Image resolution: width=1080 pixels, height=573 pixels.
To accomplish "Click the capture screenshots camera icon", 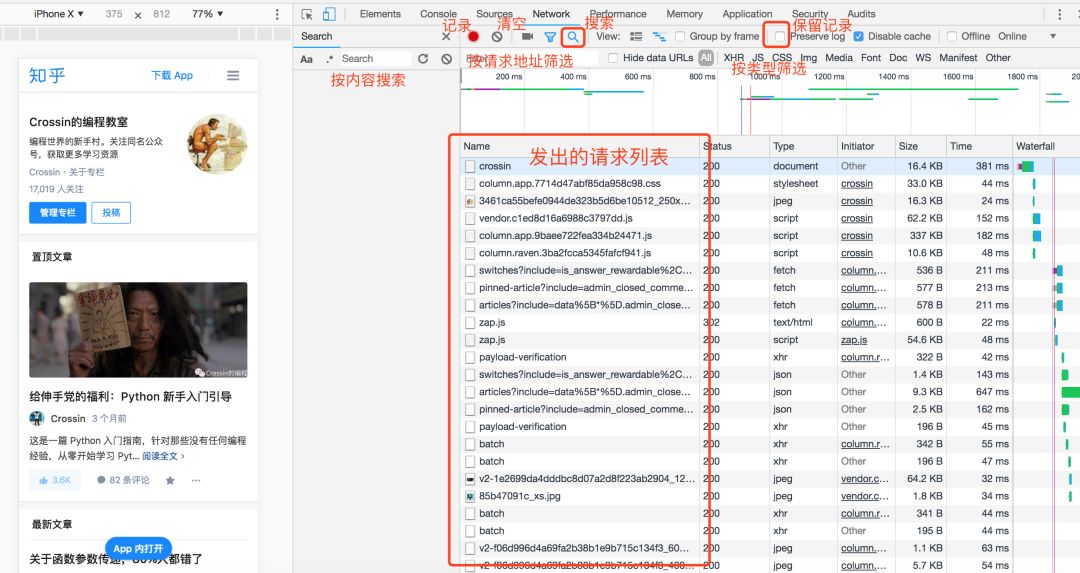I will point(527,37).
